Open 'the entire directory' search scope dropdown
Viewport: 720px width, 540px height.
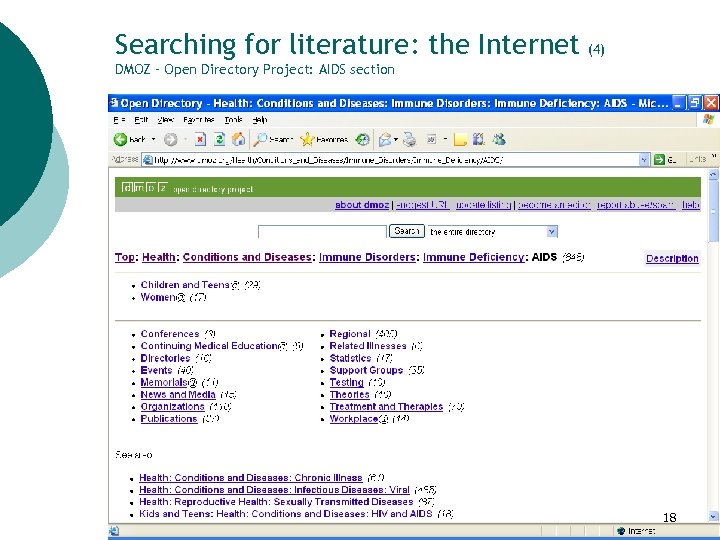552,231
